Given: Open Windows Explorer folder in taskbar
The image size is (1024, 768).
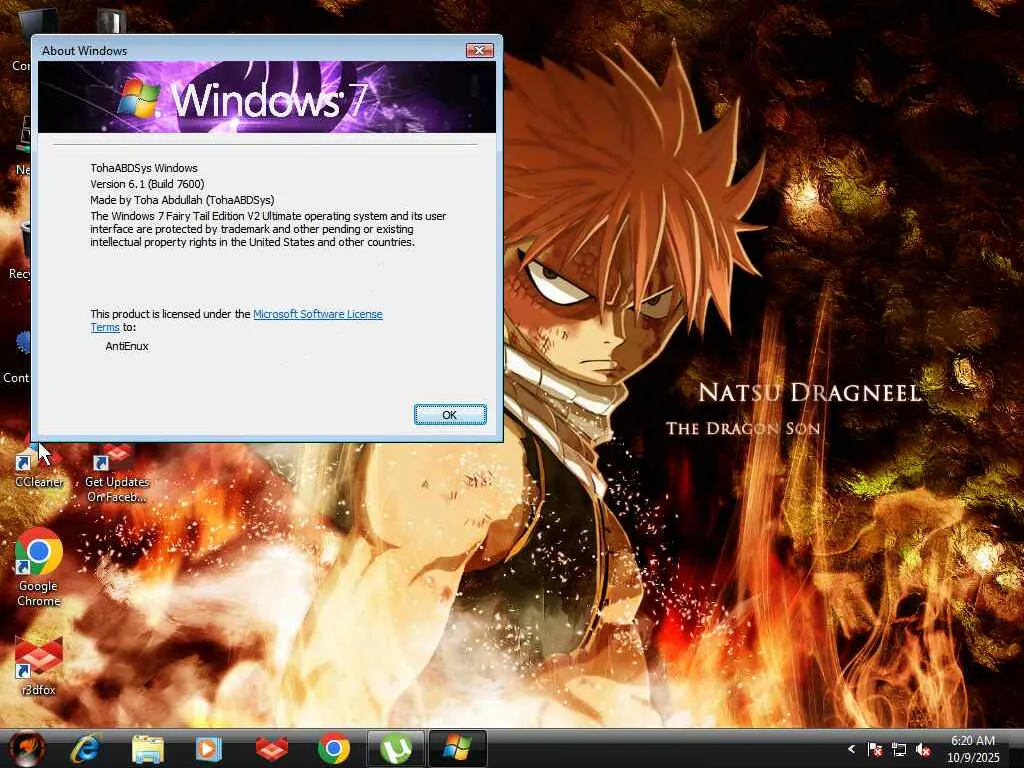Looking at the screenshot, I should point(148,749).
